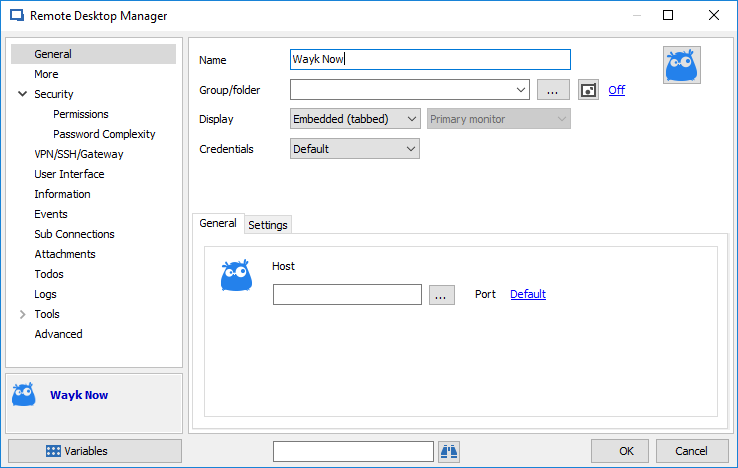
Task: Open the Attachments section
Action: (x=65, y=254)
